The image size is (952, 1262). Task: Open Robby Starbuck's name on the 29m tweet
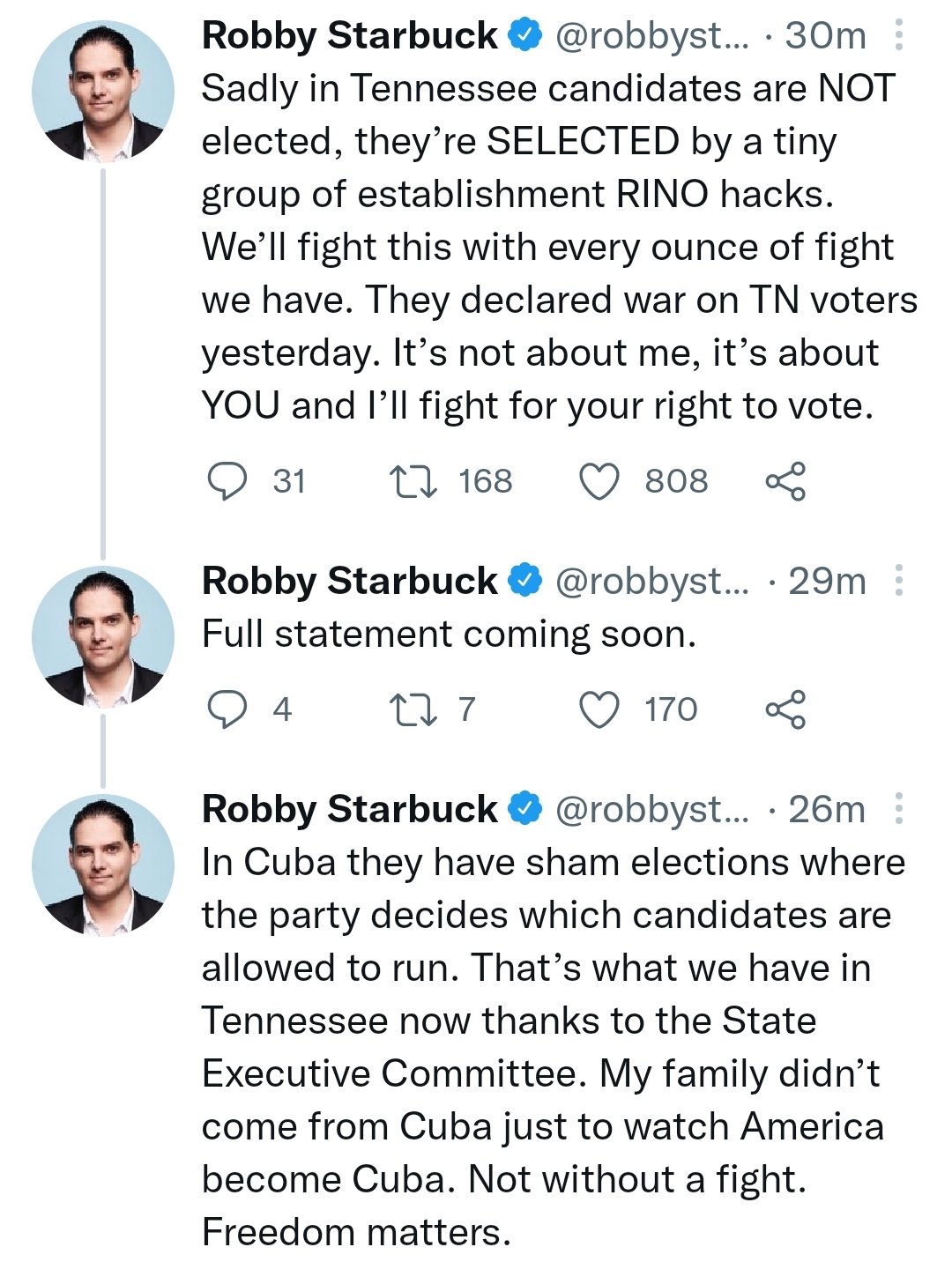coord(349,581)
